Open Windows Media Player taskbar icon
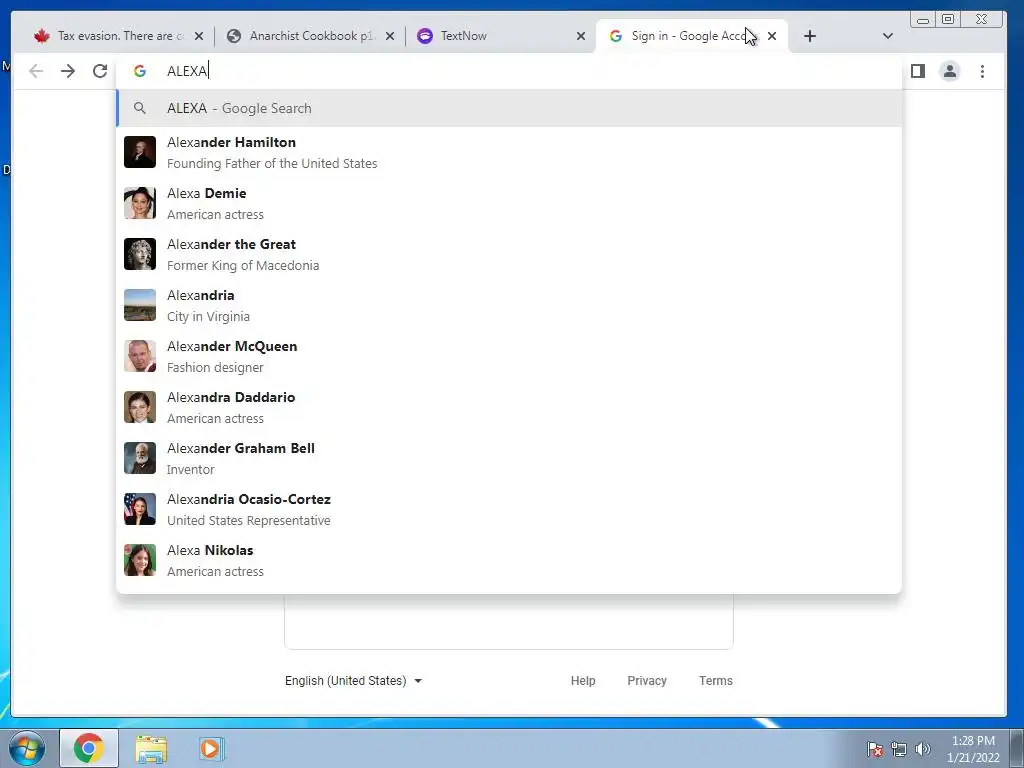The height and width of the screenshot is (768, 1024). pos(210,748)
